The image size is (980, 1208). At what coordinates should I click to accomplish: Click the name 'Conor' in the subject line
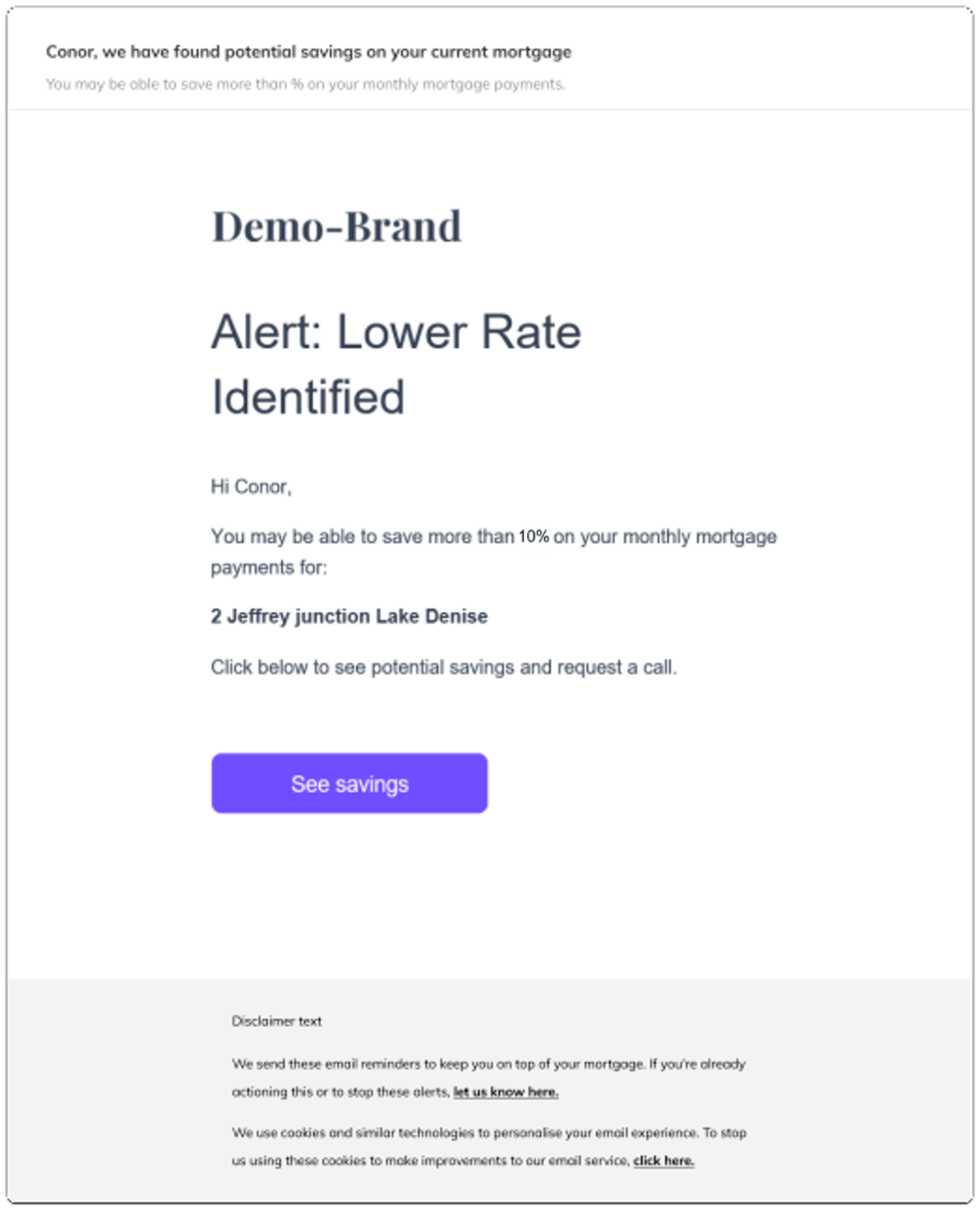pyautogui.click(x=70, y=52)
